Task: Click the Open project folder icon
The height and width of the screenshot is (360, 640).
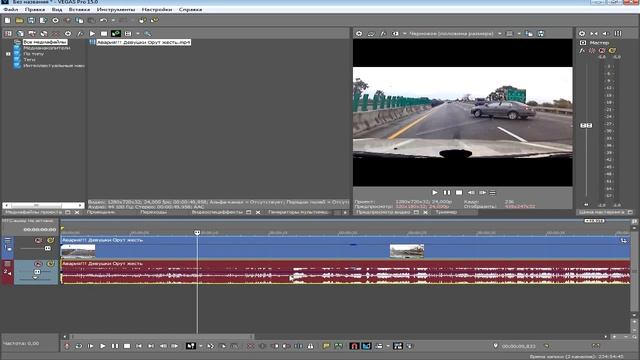Action: (19, 20)
